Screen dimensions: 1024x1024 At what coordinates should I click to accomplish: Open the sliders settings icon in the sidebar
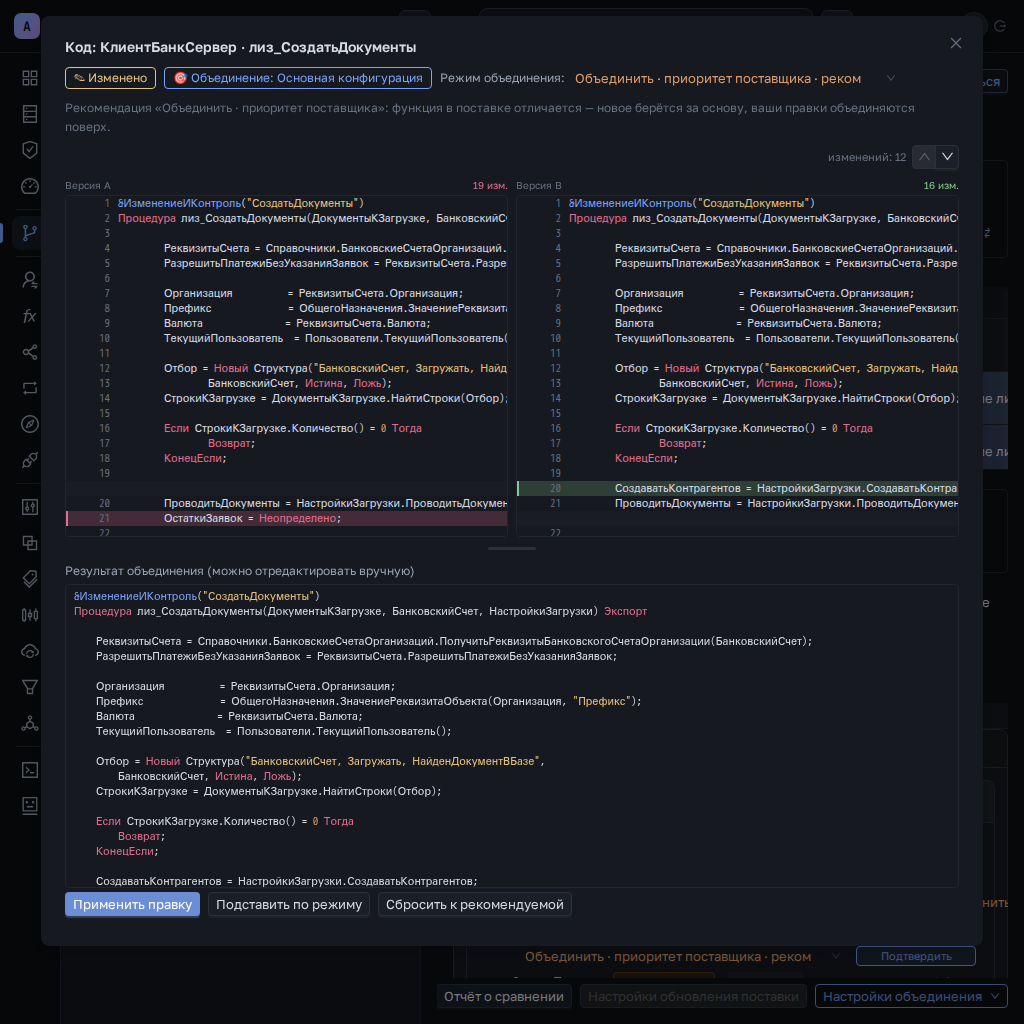(x=29, y=507)
